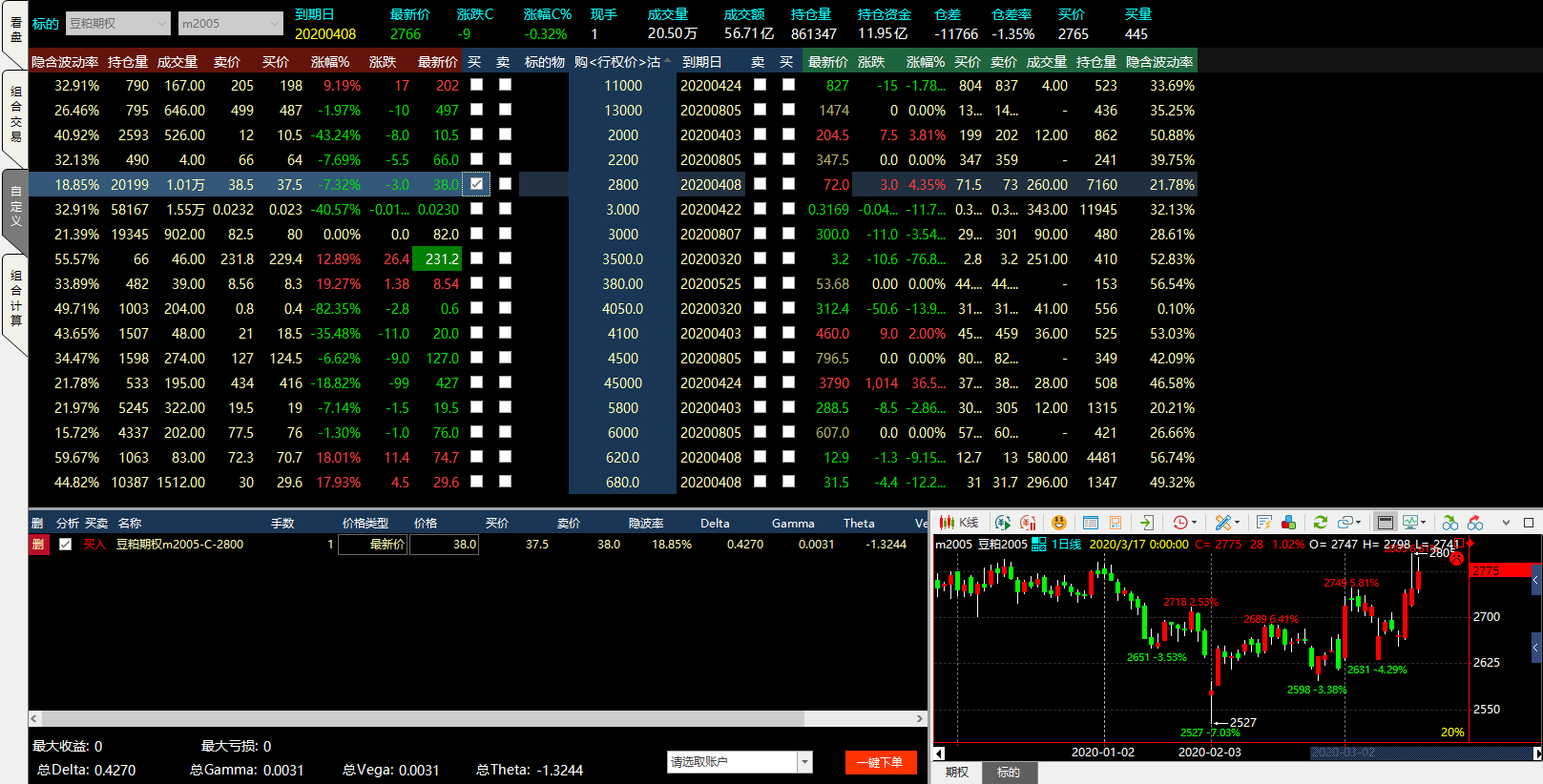1543x784 pixels.
Task: Click the red 删 delete button on order row
Action: [x=38, y=545]
